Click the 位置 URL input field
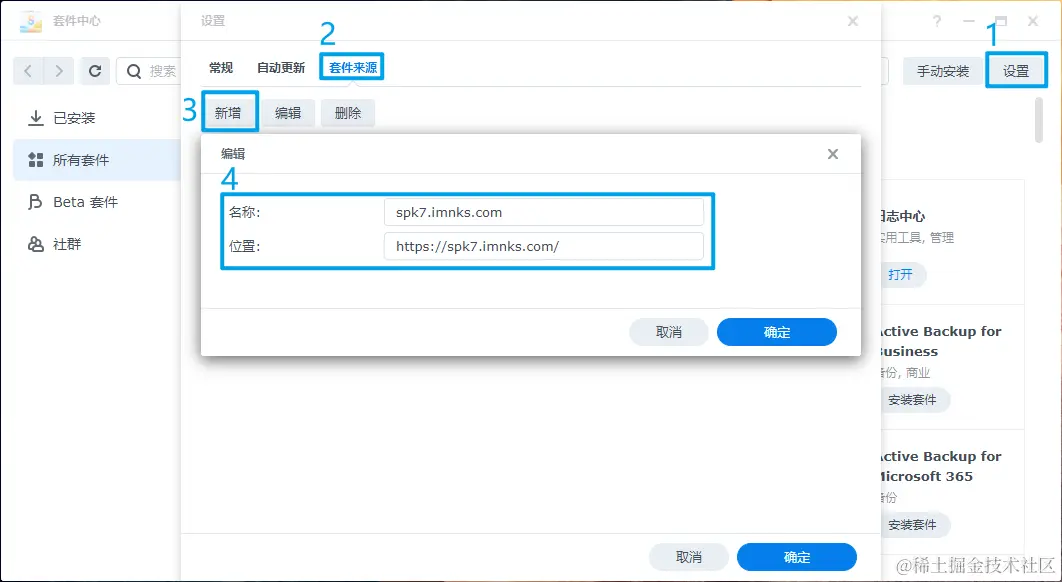The height and width of the screenshot is (582, 1062). click(545, 245)
